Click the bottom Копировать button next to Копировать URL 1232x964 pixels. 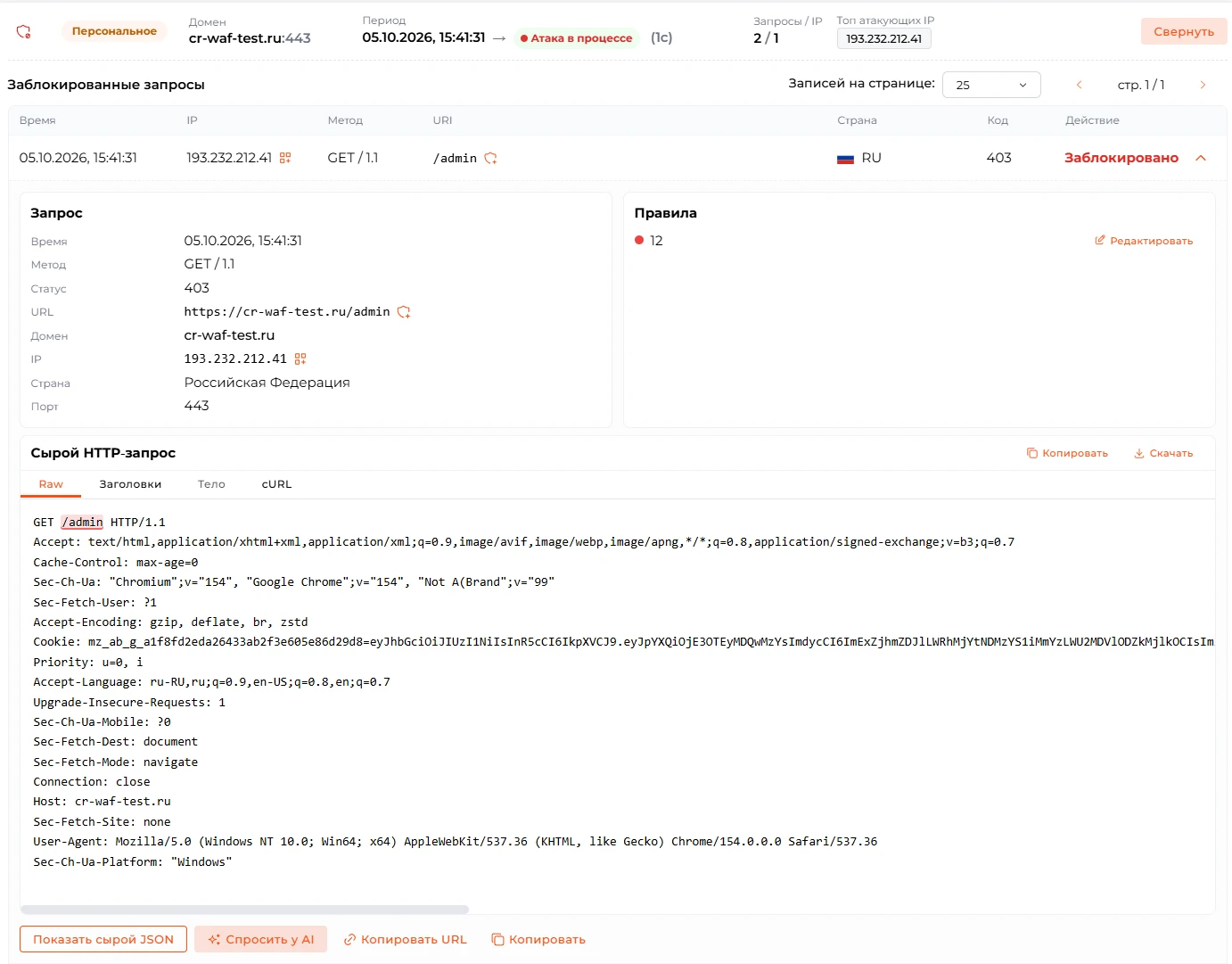(538, 939)
